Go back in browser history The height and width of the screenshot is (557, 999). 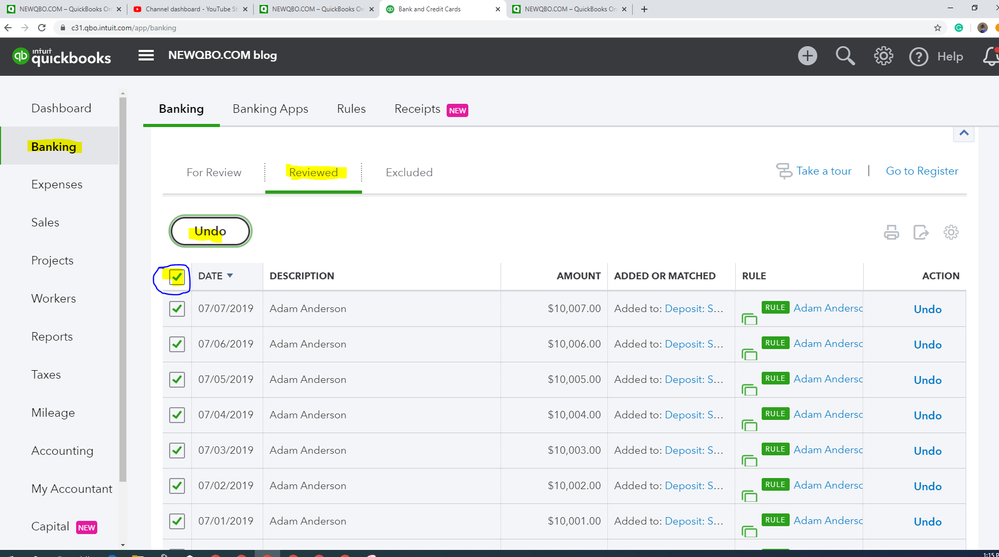(x=8, y=28)
